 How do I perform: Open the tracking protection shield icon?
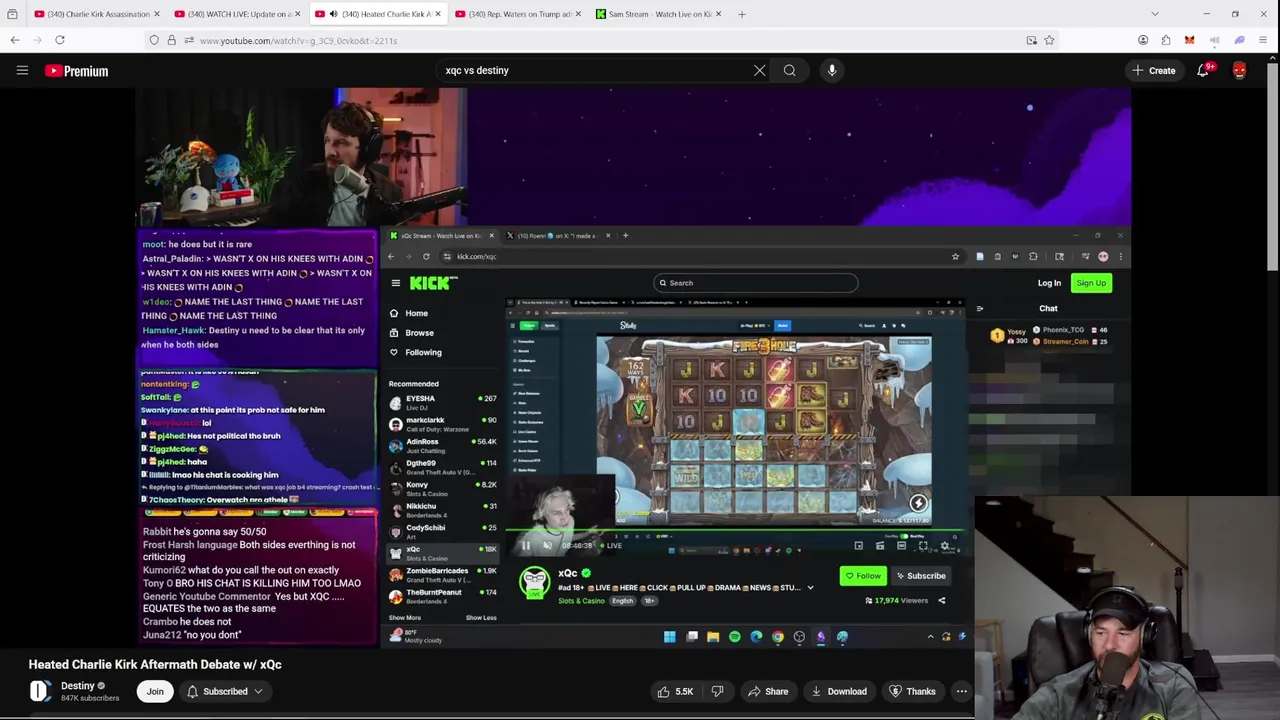coord(154,40)
